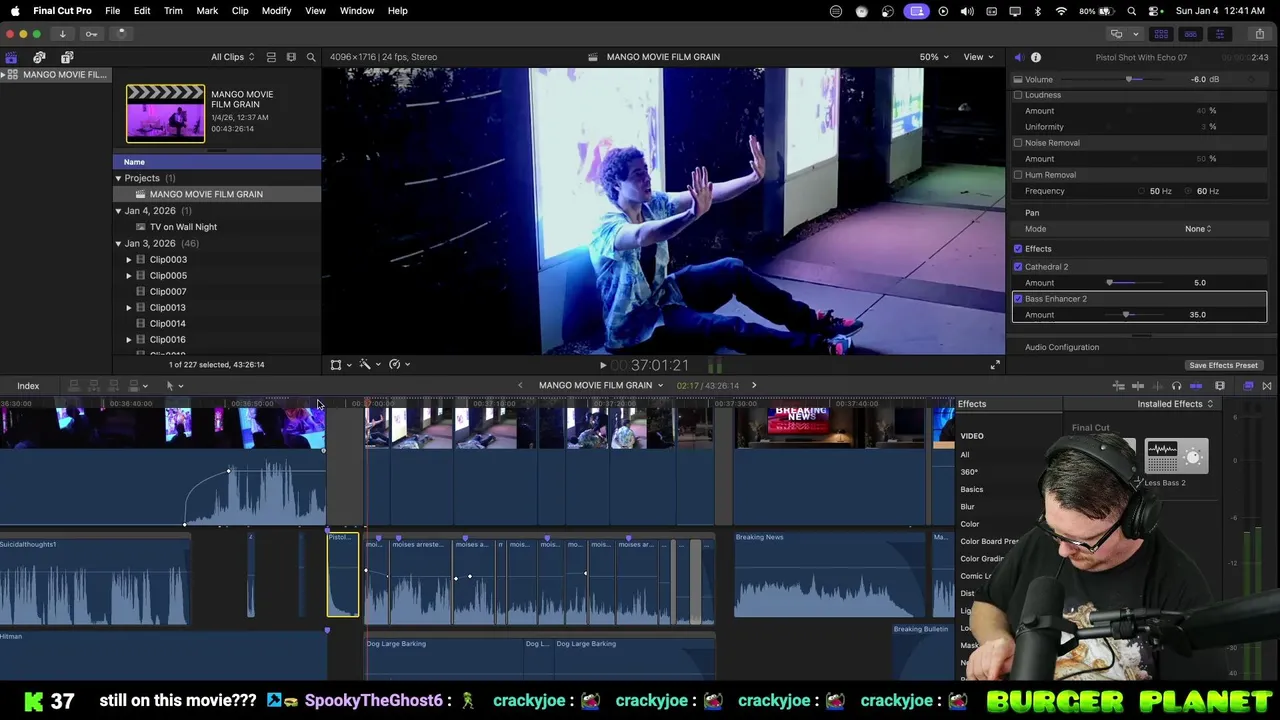Enable the Noise Removal checkbox

(1018, 143)
